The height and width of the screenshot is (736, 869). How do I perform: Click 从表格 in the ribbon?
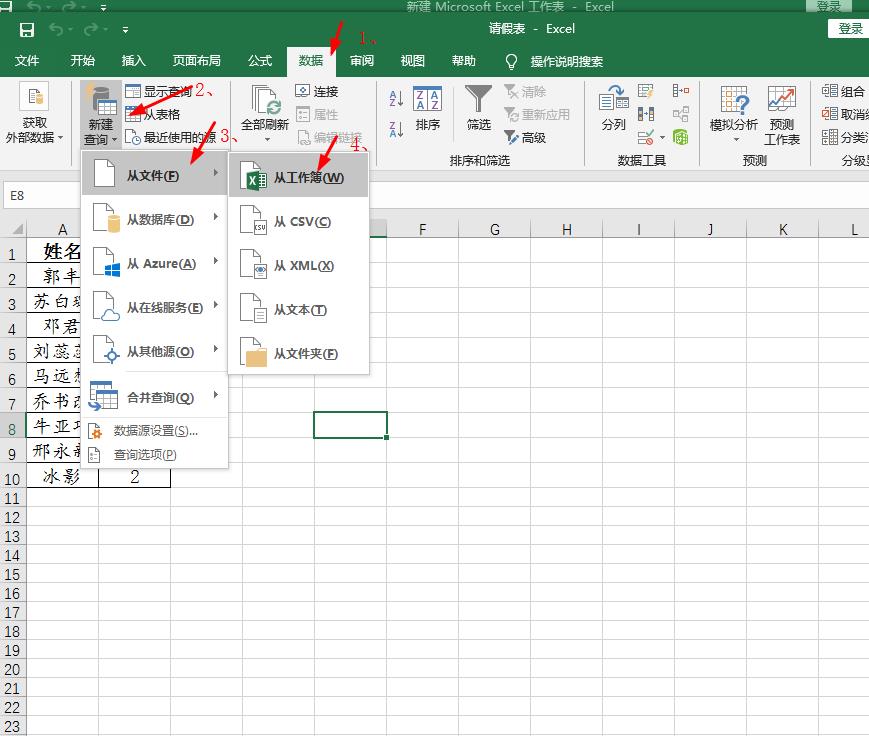(152, 115)
